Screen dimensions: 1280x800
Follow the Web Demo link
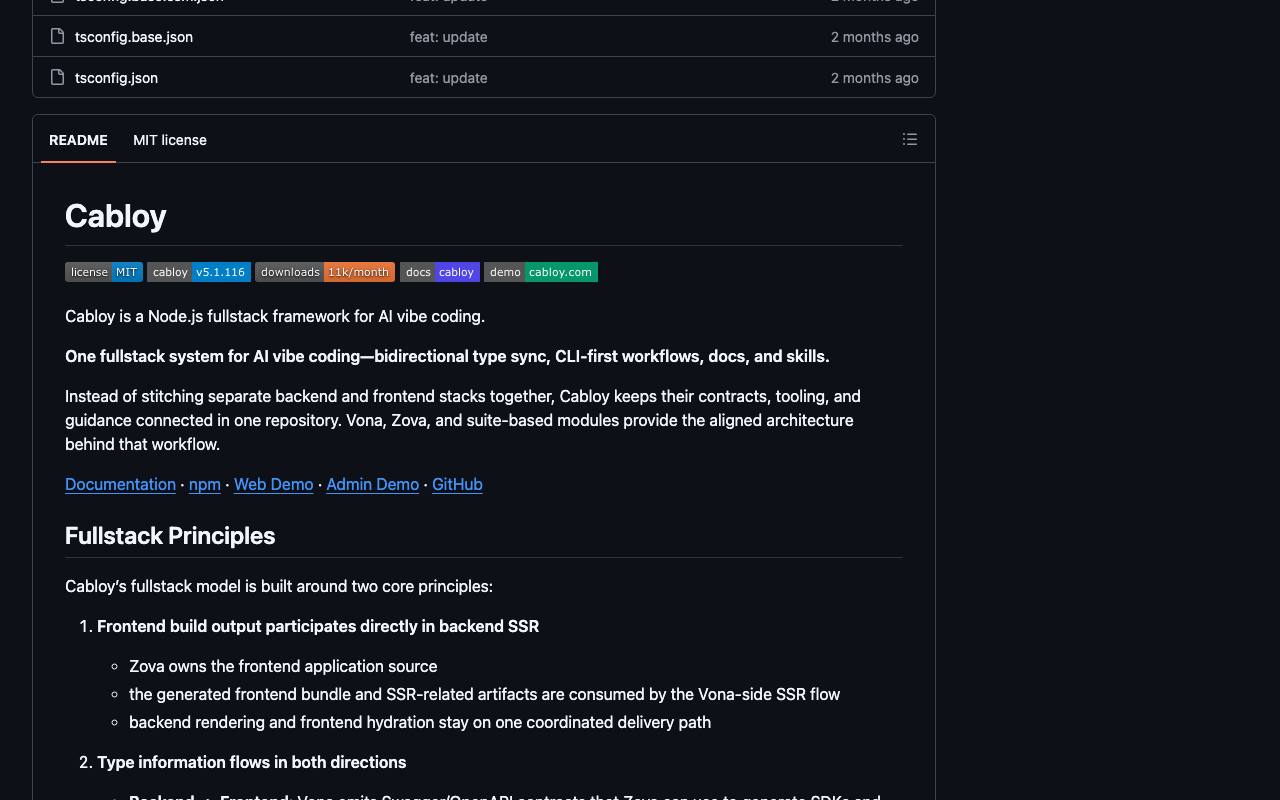tap(273, 484)
